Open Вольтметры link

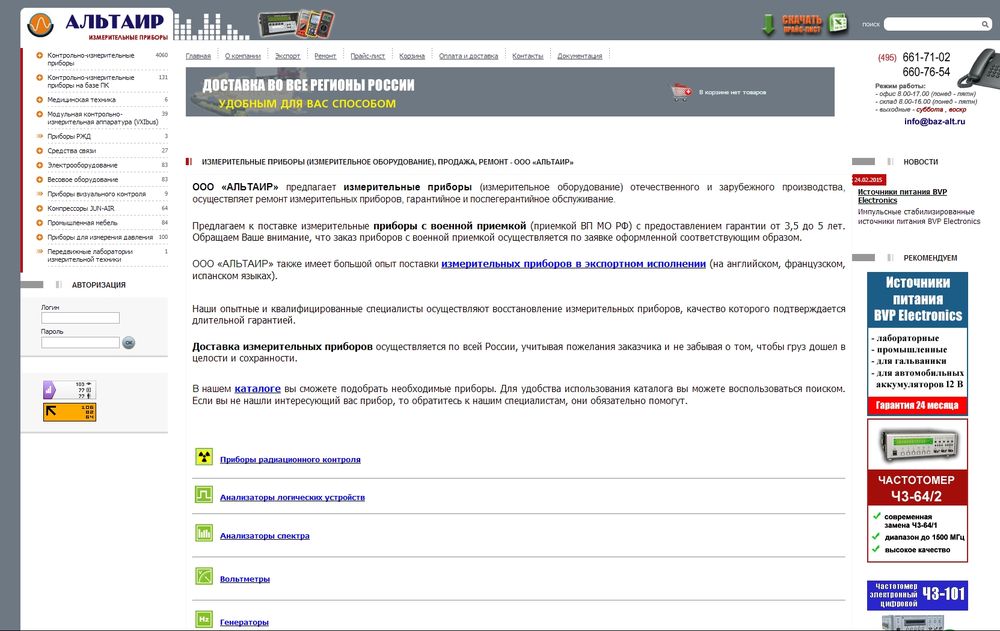245,579
